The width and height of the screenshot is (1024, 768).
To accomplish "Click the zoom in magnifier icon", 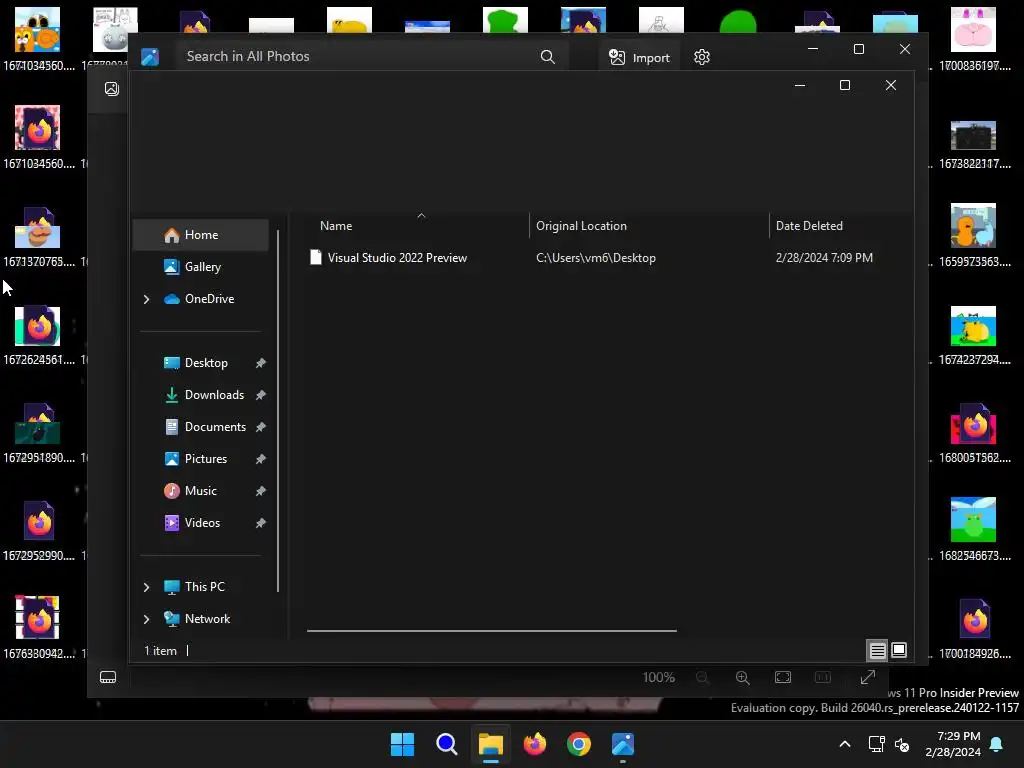I will click(x=743, y=678).
